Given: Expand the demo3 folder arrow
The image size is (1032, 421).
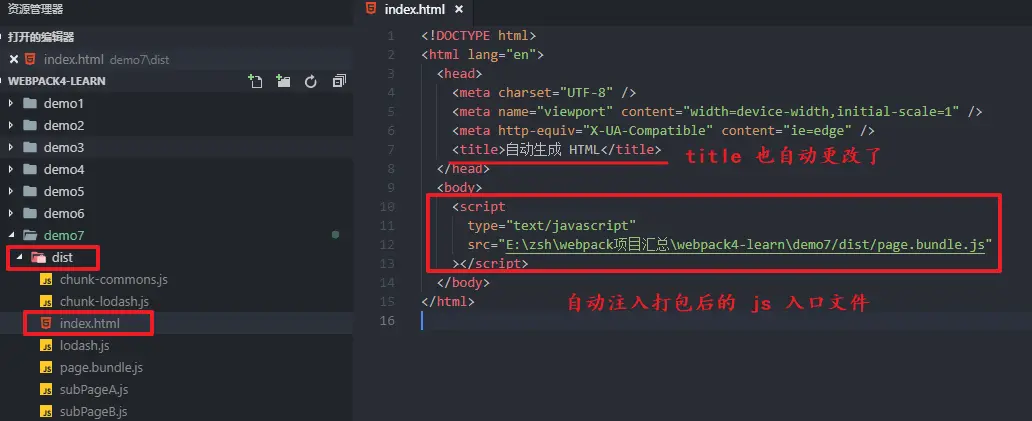Looking at the screenshot, I should (x=11, y=147).
